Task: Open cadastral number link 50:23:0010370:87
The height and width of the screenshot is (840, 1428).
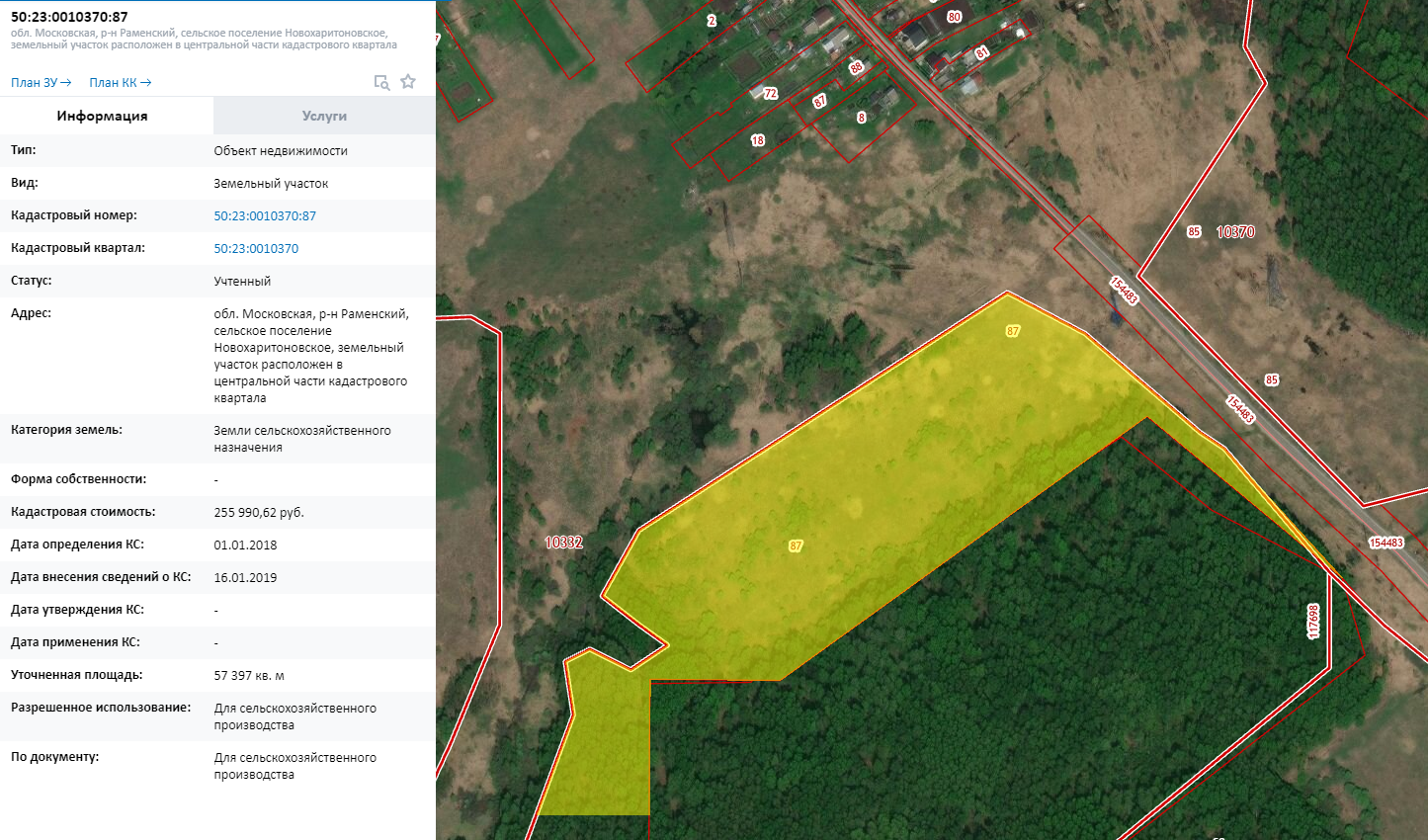Action: tap(265, 216)
